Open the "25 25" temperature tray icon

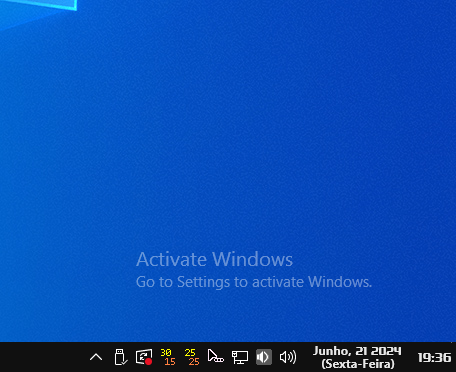(192, 357)
